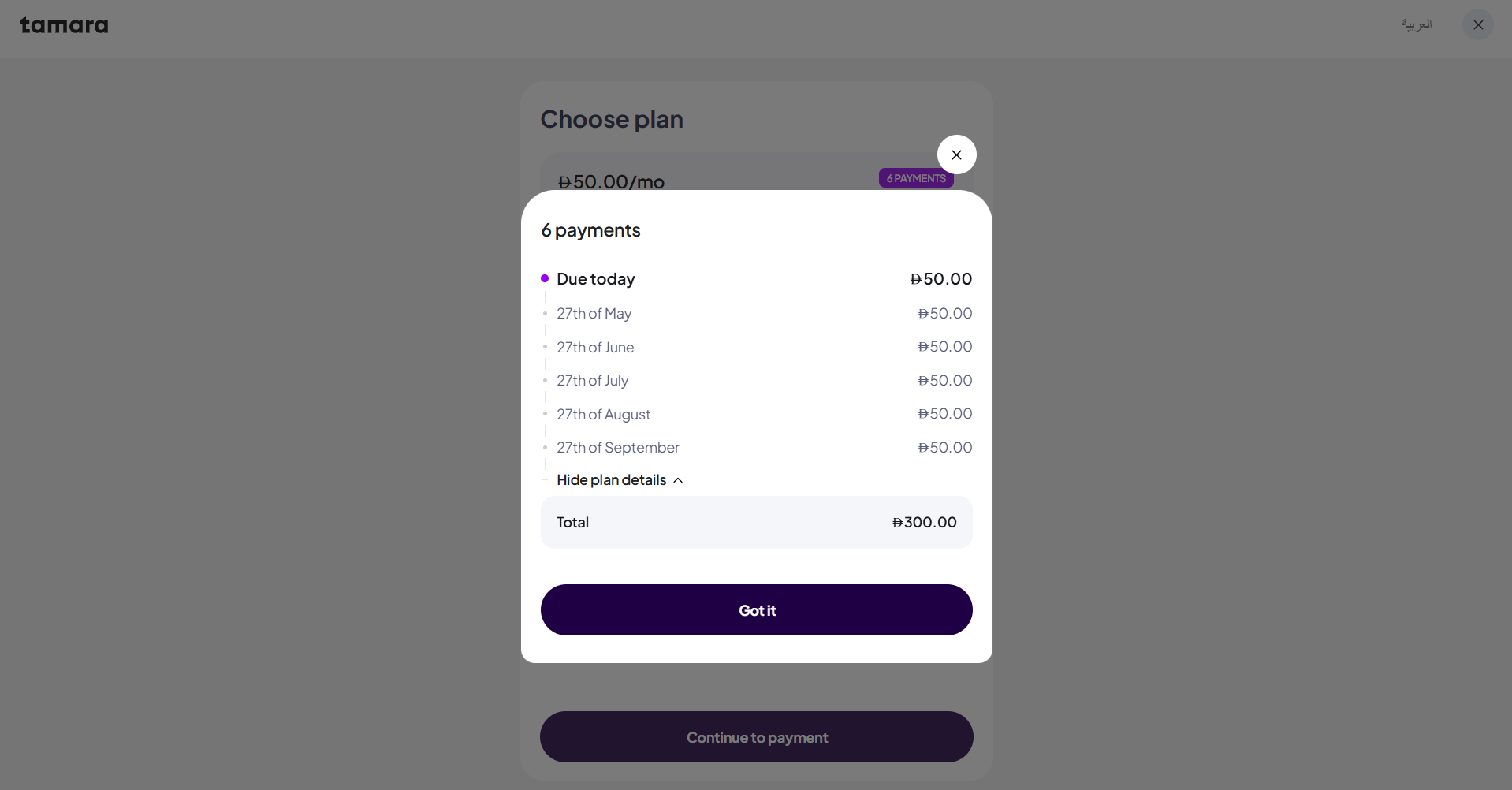Image resolution: width=1512 pixels, height=790 pixels.
Task: Collapse Hide plan details chevron
Action: 678,480
